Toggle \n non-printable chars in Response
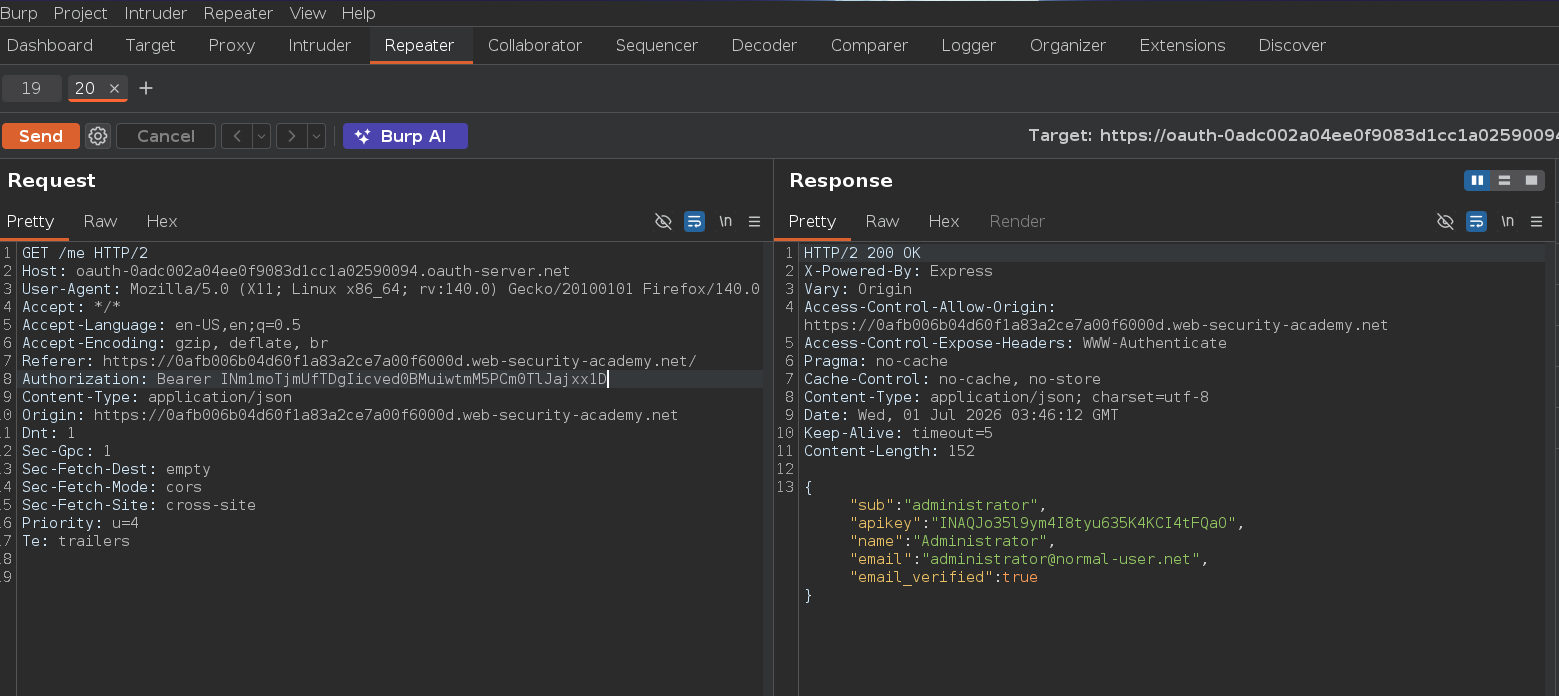The width and height of the screenshot is (1559, 696). (1508, 221)
